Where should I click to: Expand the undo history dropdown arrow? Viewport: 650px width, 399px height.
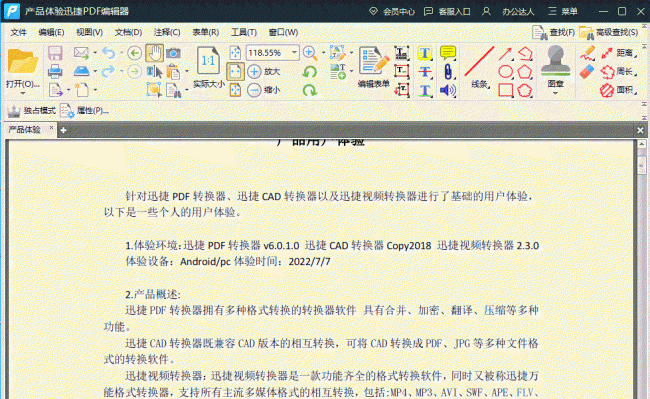coord(121,53)
